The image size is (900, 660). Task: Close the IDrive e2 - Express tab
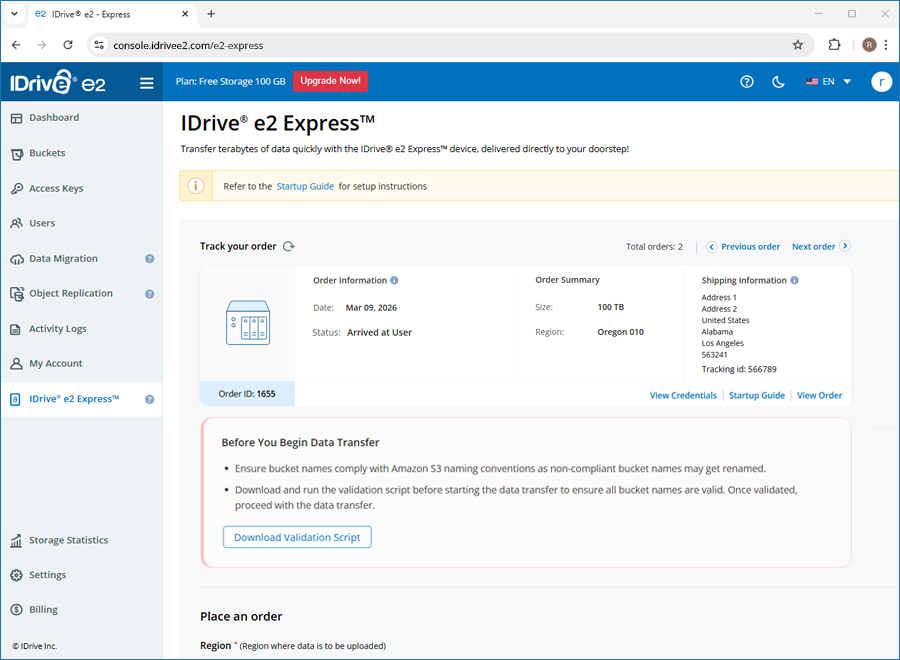(185, 14)
